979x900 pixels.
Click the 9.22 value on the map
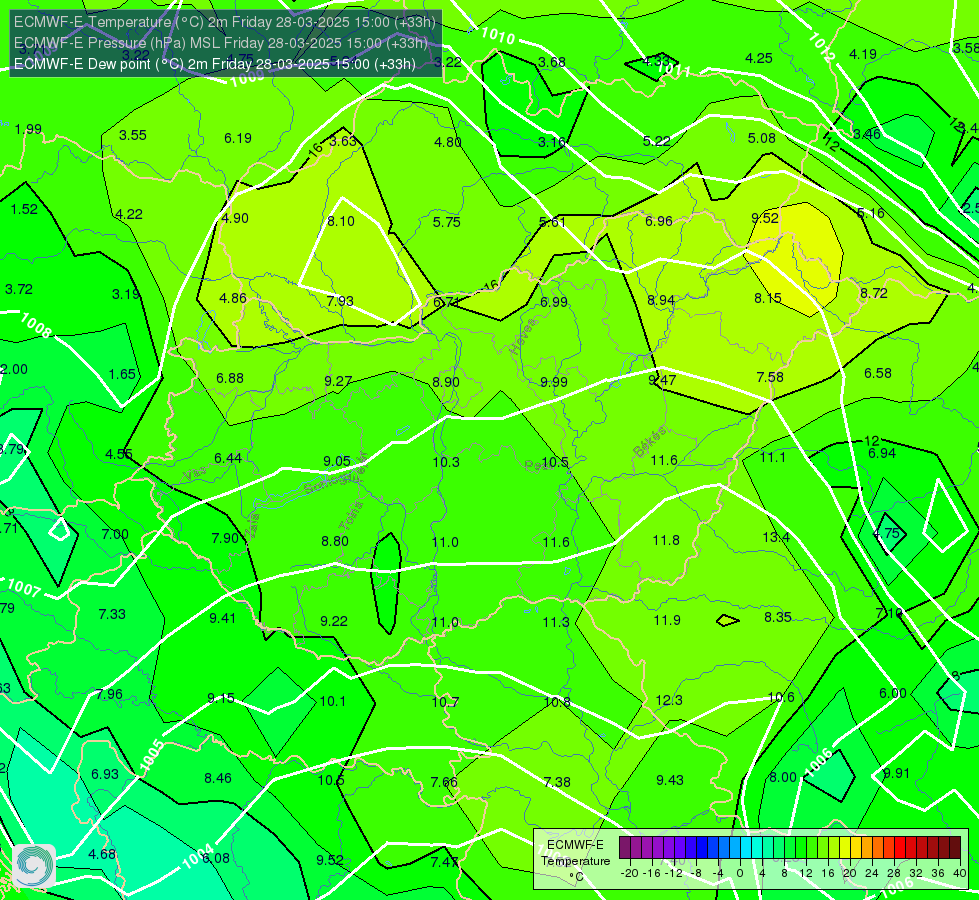[333, 621]
